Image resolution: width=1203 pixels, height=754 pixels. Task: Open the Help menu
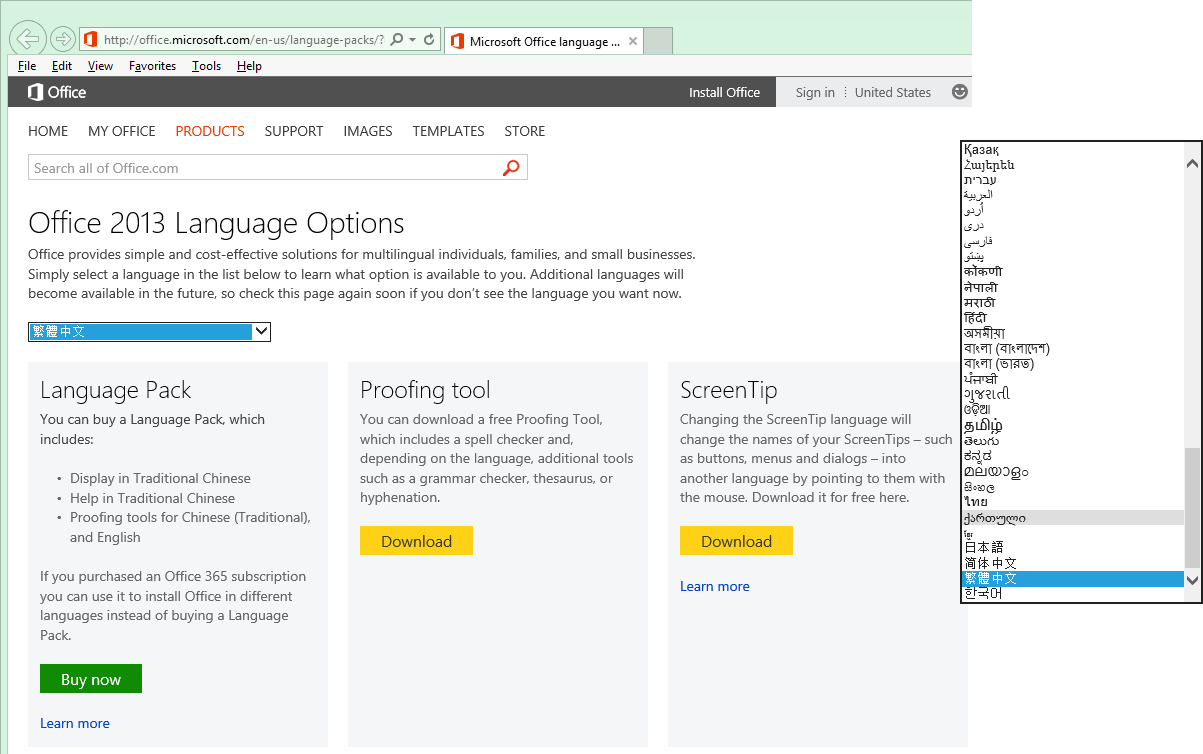tap(249, 66)
